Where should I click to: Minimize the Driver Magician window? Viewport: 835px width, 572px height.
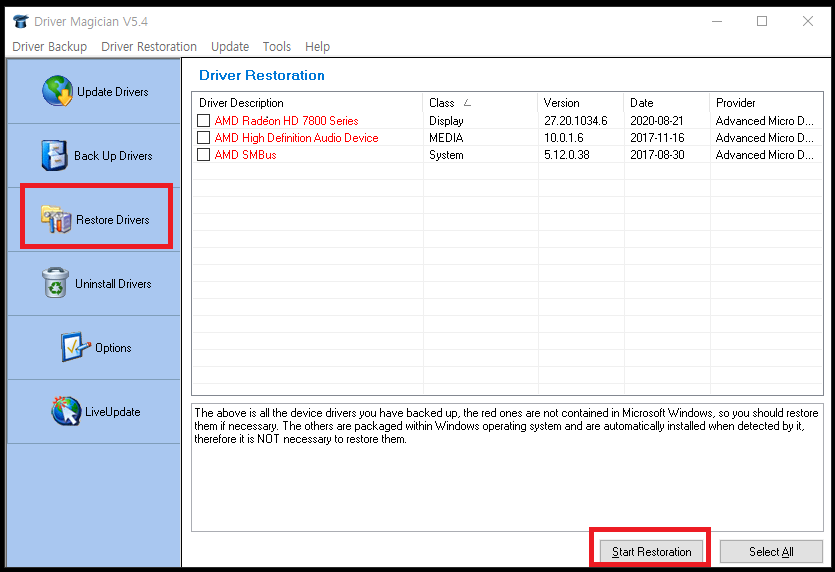point(717,21)
